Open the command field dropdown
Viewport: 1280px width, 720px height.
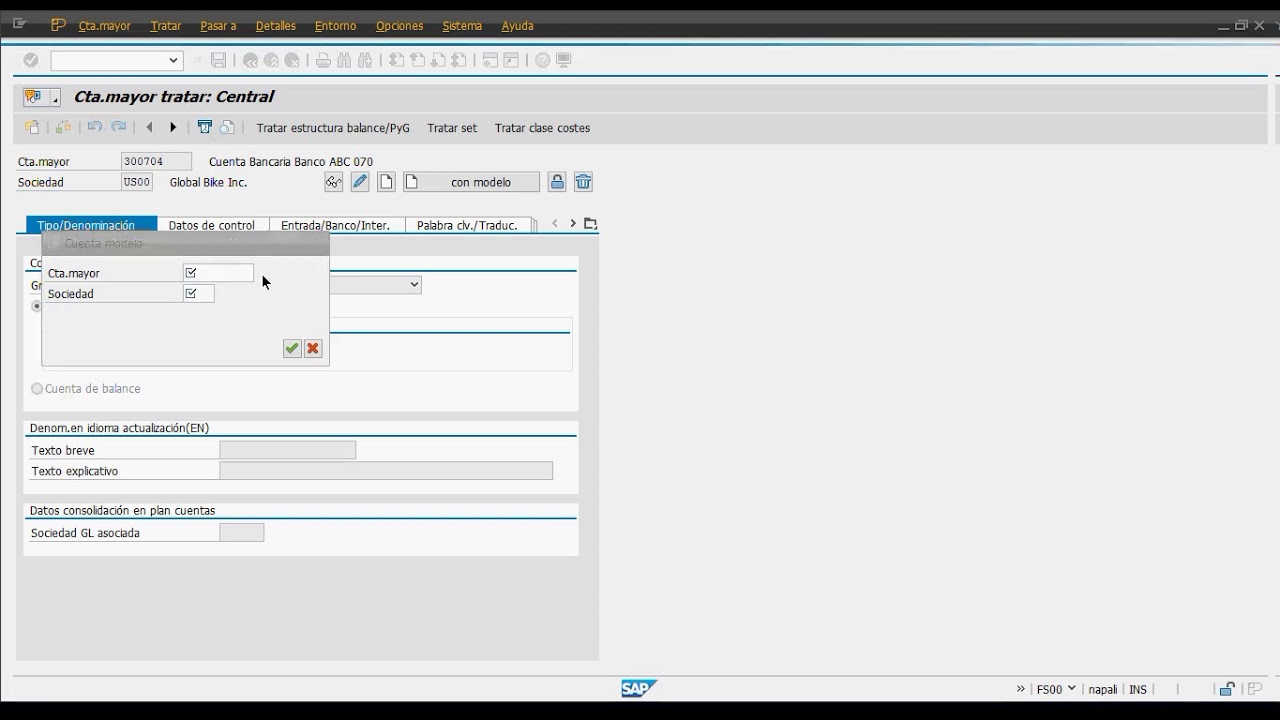[173, 60]
